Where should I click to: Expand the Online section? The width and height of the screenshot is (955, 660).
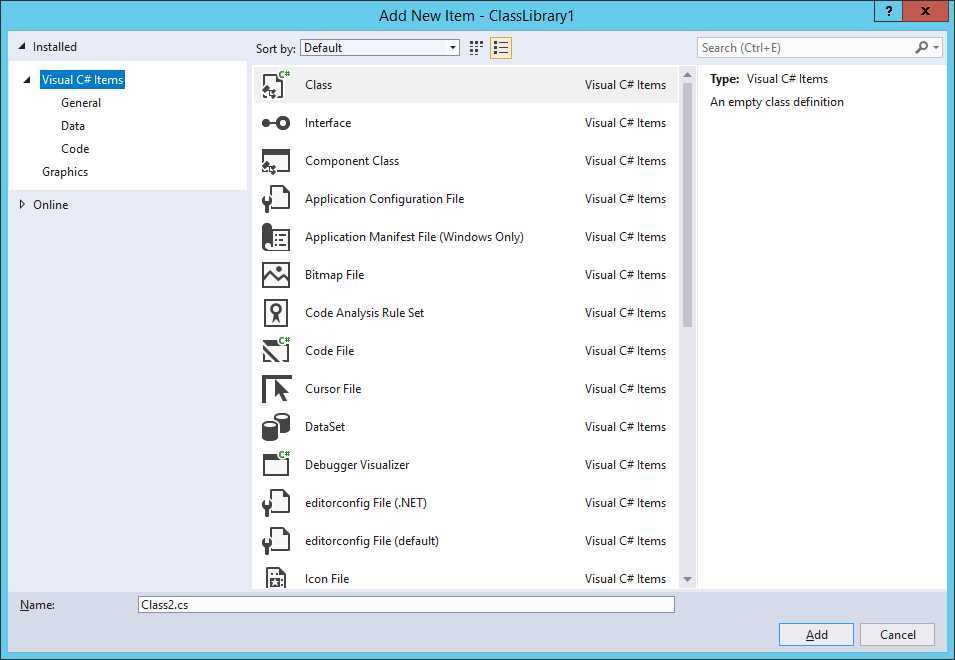[23, 205]
